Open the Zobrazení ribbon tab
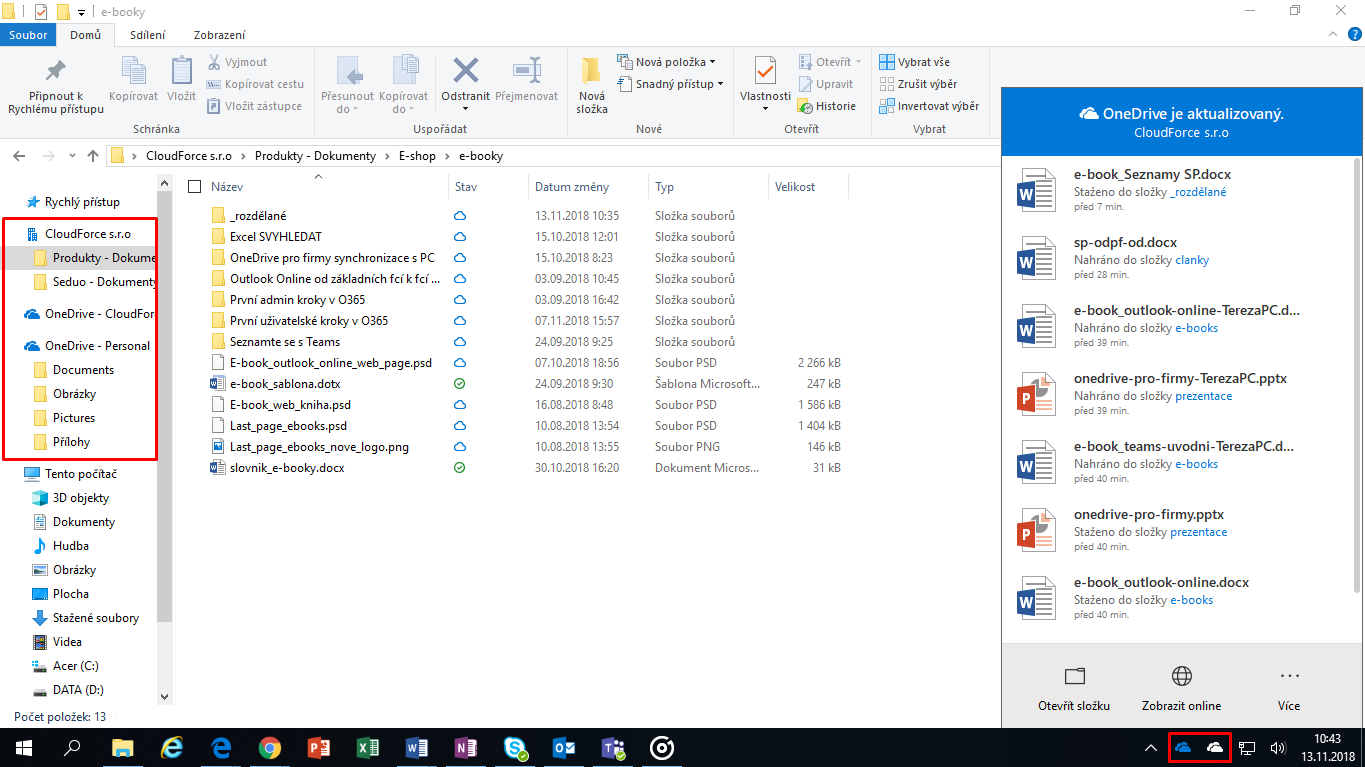The width and height of the screenshot is (1365, 767). 220,35
